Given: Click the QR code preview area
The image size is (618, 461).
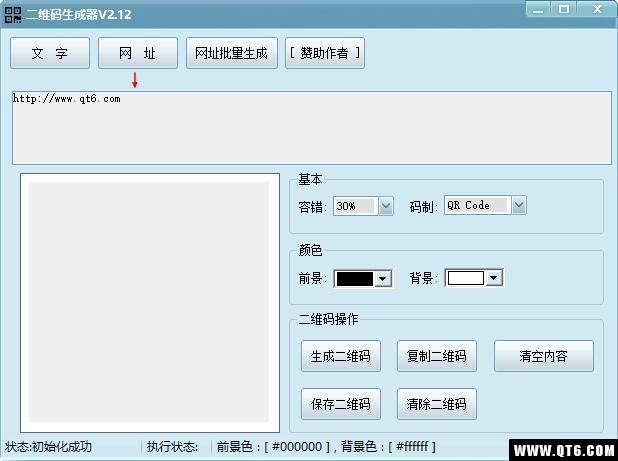Looking at the screenshot, I should pos(150,303).
